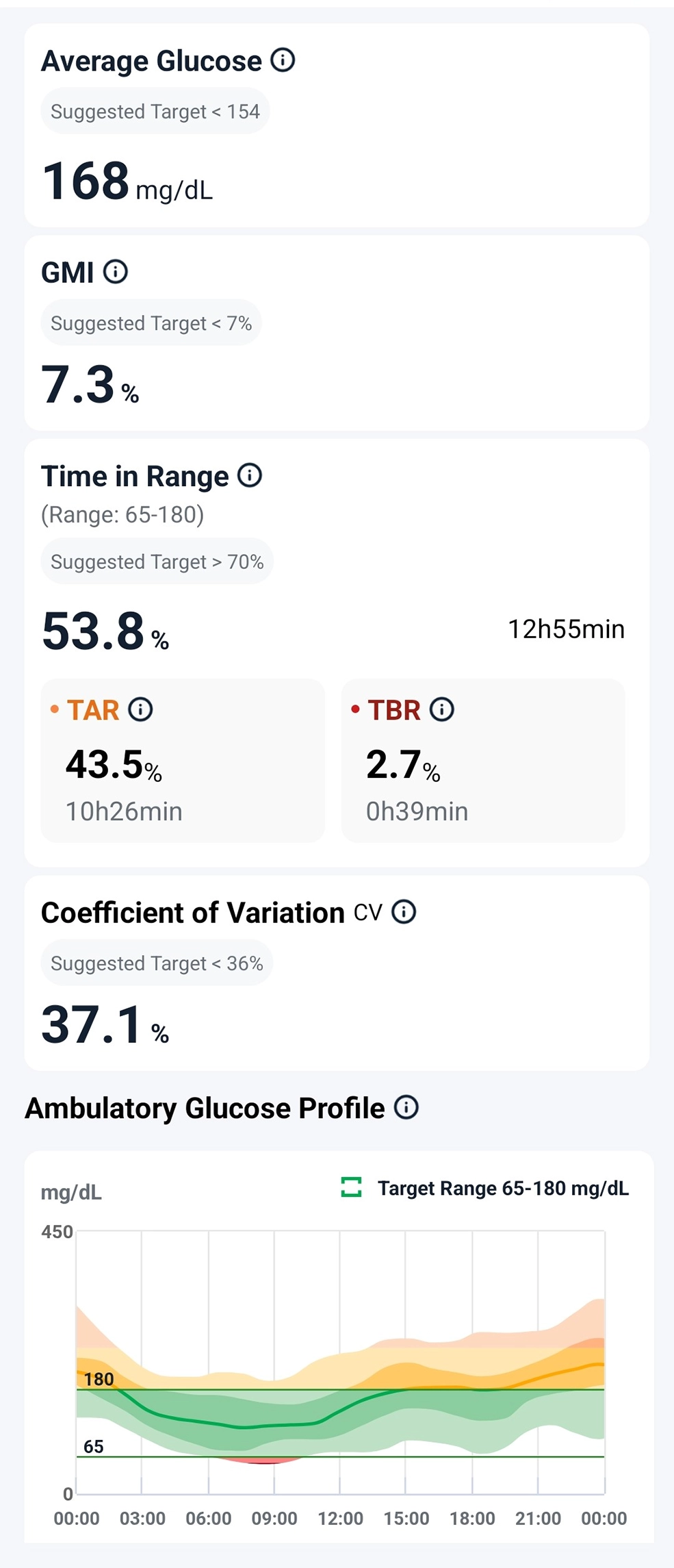The width and height of the screenshot is (674, 1568).
Task: Tap the "Suggested Target < 7%" pill
Action: 151,323
